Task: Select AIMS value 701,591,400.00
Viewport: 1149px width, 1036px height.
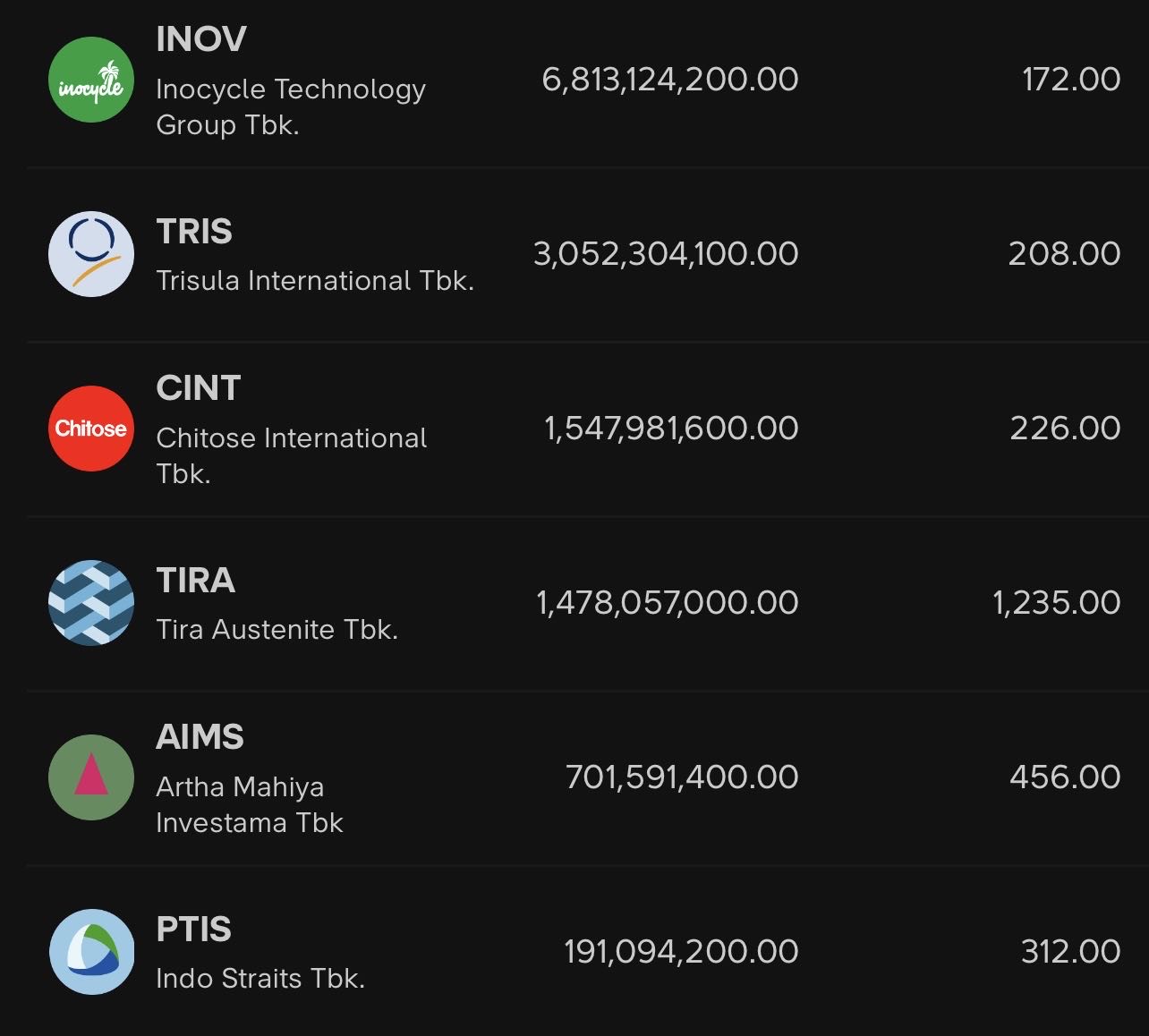Action: [x=682, y=777]
